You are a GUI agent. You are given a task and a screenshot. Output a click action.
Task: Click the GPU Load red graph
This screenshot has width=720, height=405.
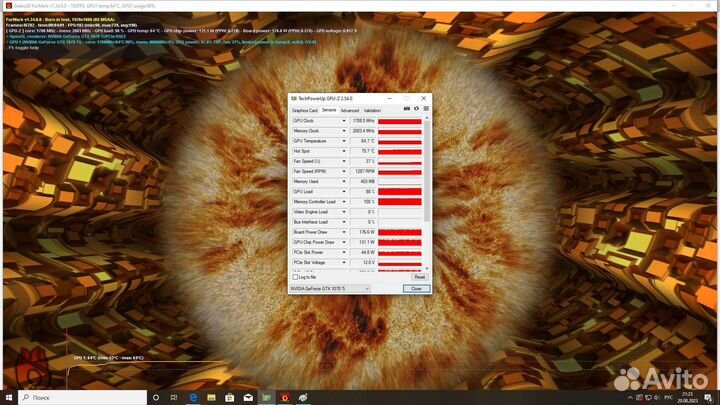(x=399, y=191)
